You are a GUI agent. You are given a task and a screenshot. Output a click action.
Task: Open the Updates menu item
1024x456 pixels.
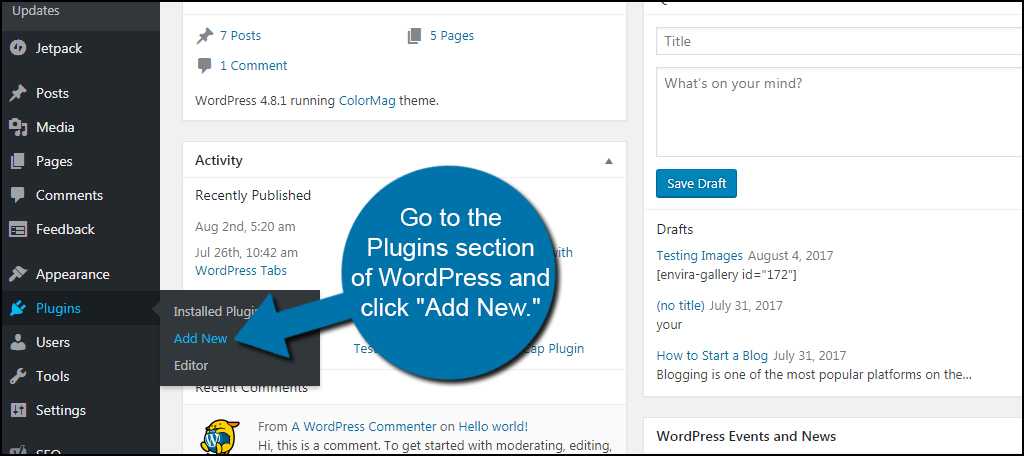click(x=35, y=10)
